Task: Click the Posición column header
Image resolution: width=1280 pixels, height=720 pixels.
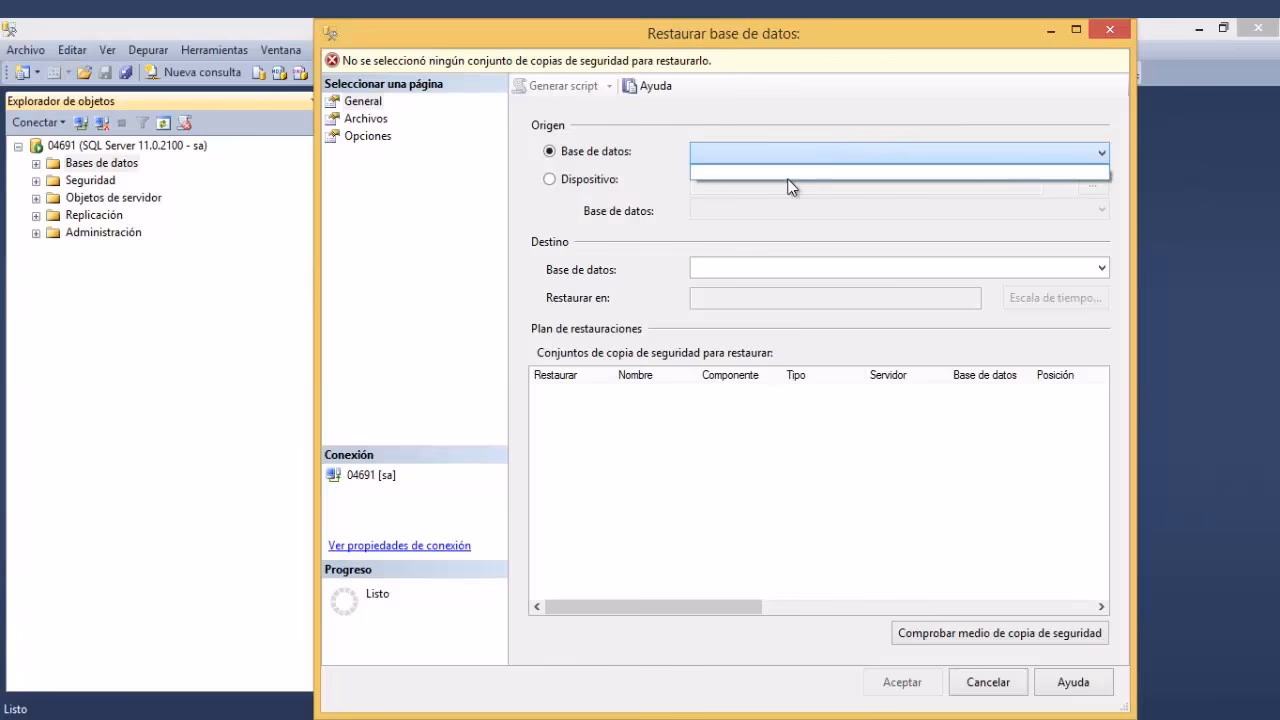Action: pyautogui.click(x=1055, y=375)
